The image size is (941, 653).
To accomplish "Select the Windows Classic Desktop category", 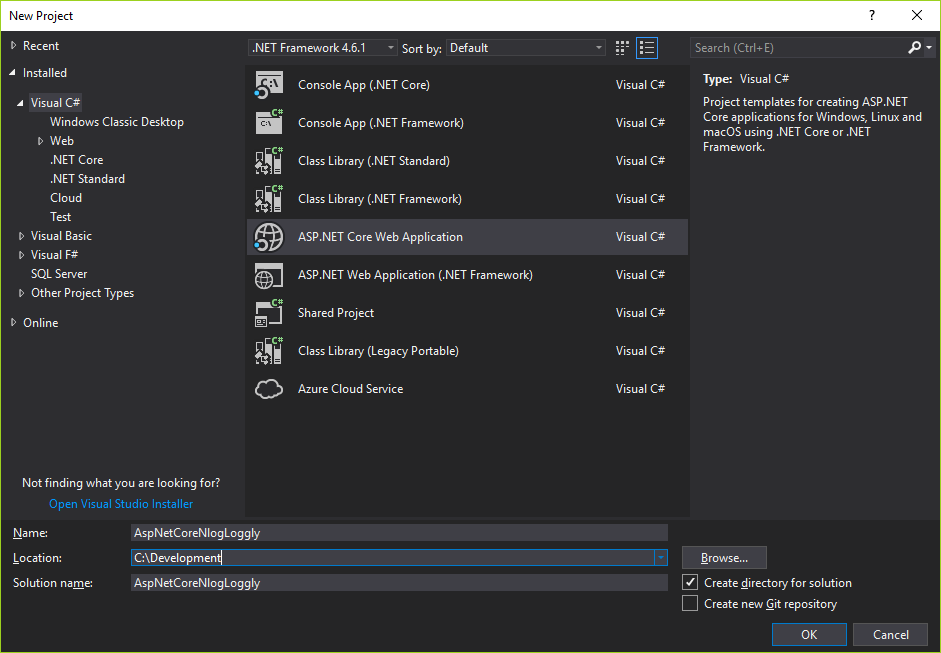I will click(x=116, y=121).
